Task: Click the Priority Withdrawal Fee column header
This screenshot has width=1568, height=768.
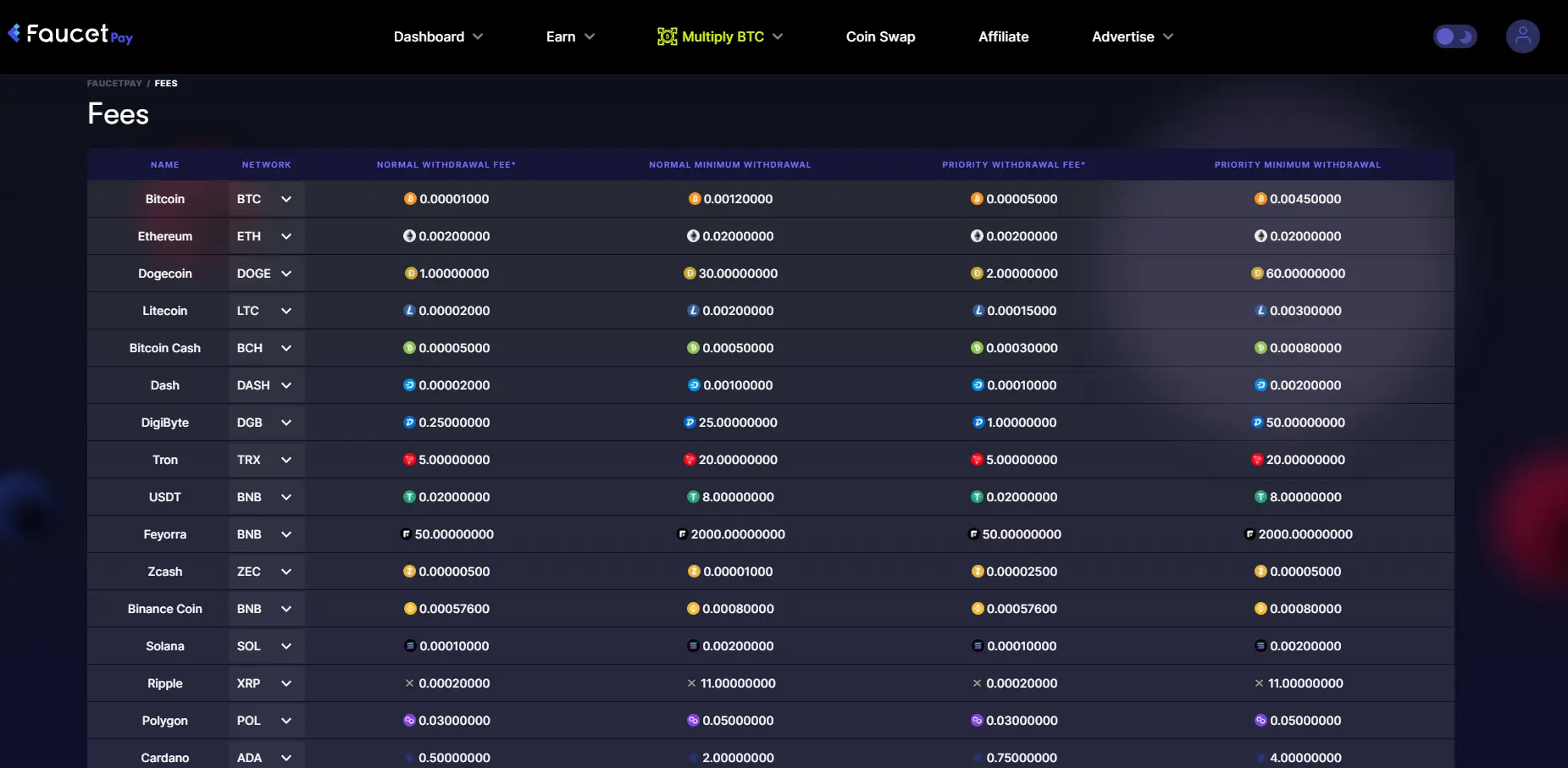Action: coord(1014,164)
